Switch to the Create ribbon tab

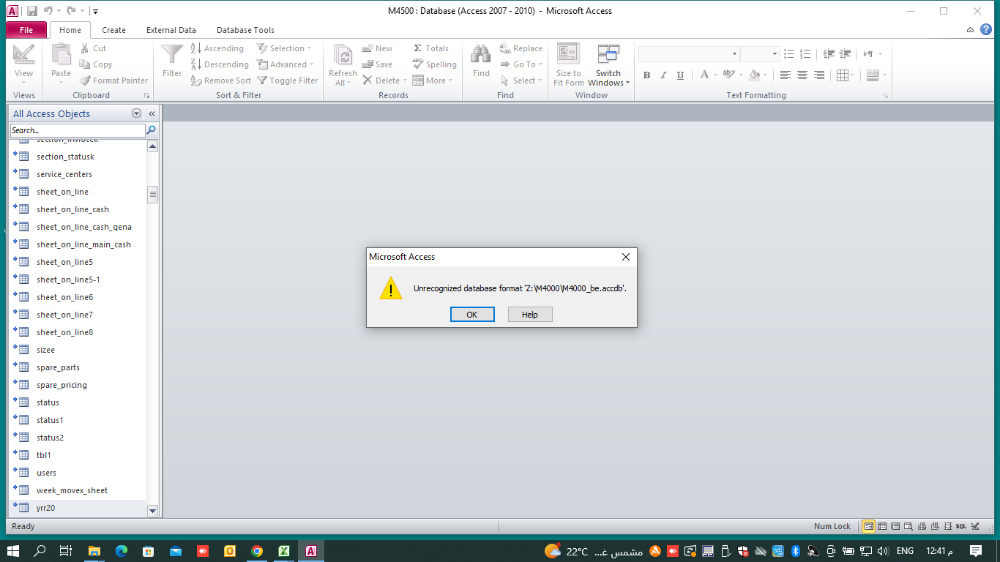(114, 30)
